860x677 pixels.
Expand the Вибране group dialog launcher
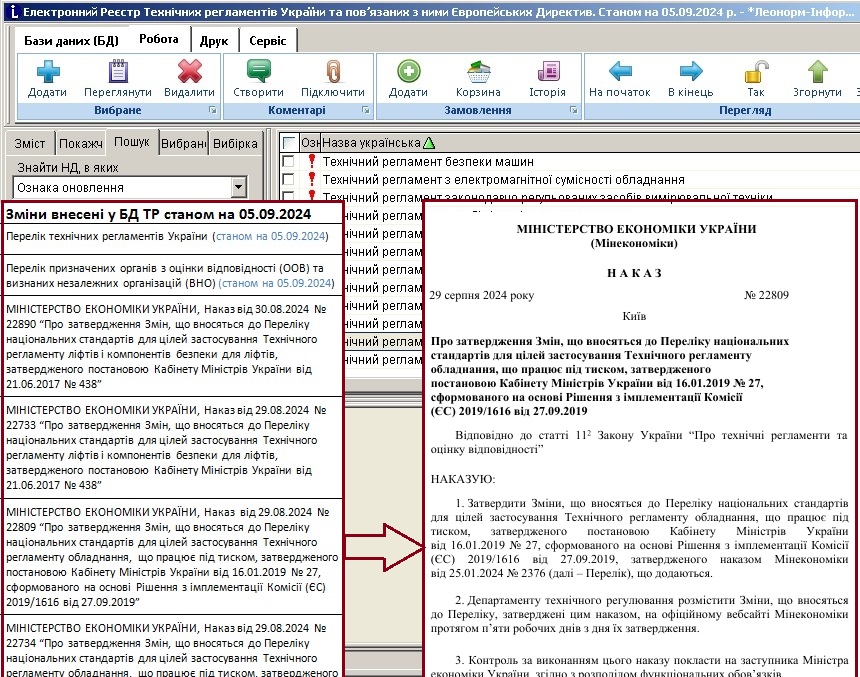point(213,110)
